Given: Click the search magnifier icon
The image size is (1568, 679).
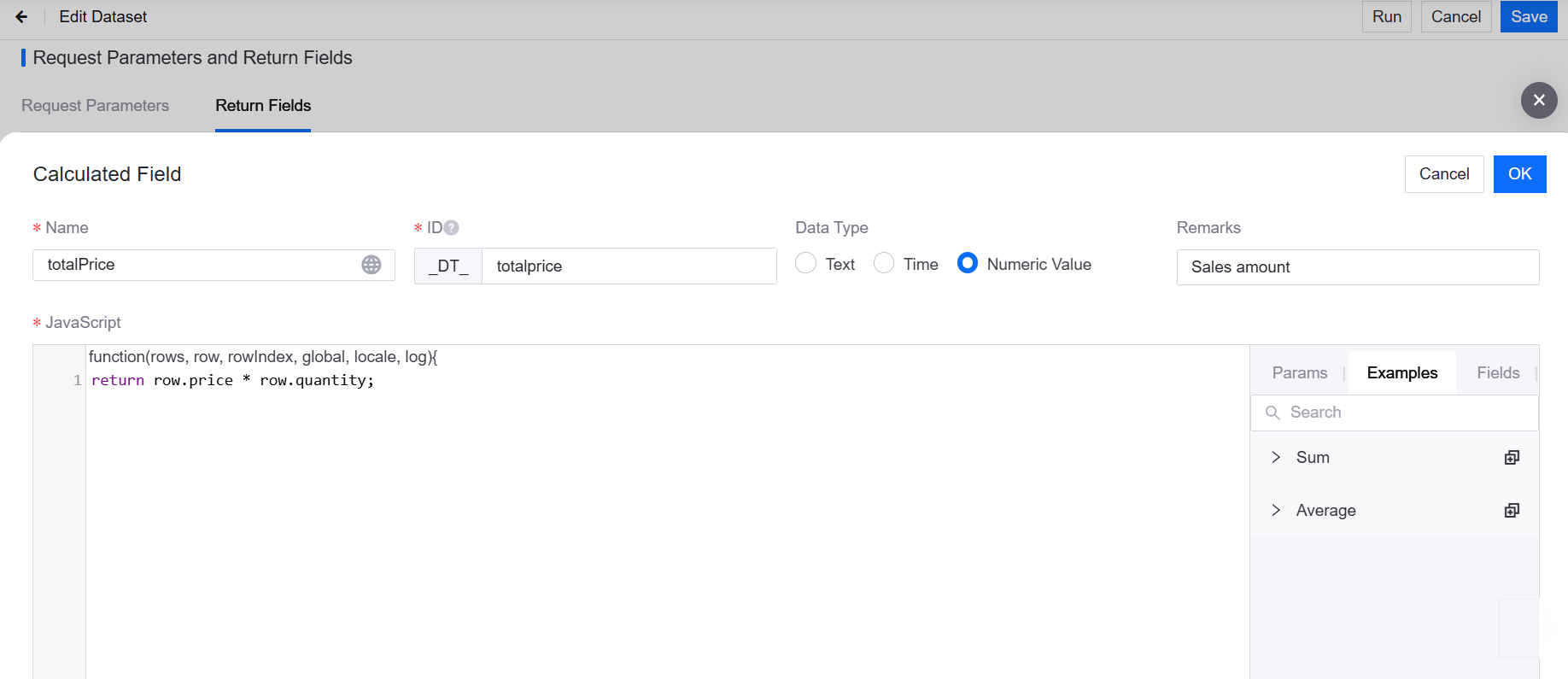Looking at the screenshot, I should (x=1273, y=413).
